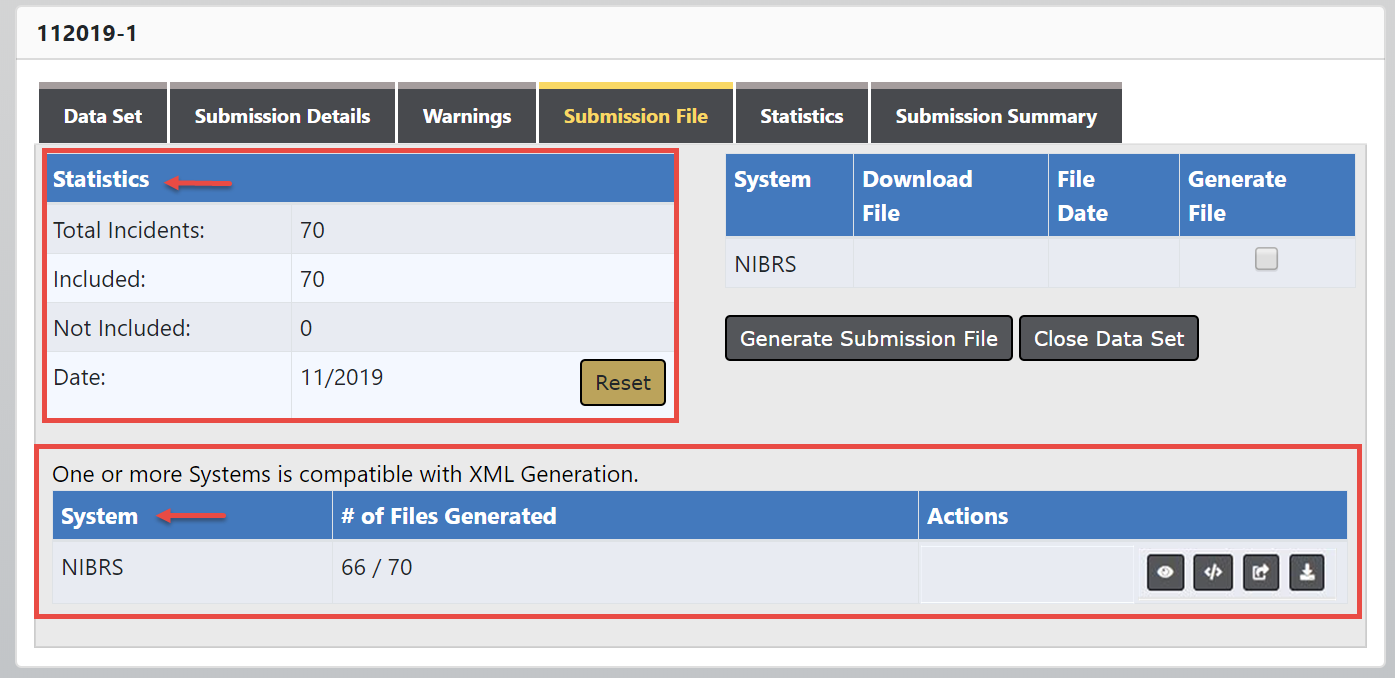Image resolution: width=1395 pixels, height=678 pixels.
Task: Check the Generate File checkbox for NIBRS
Action: coord(1266,260)
